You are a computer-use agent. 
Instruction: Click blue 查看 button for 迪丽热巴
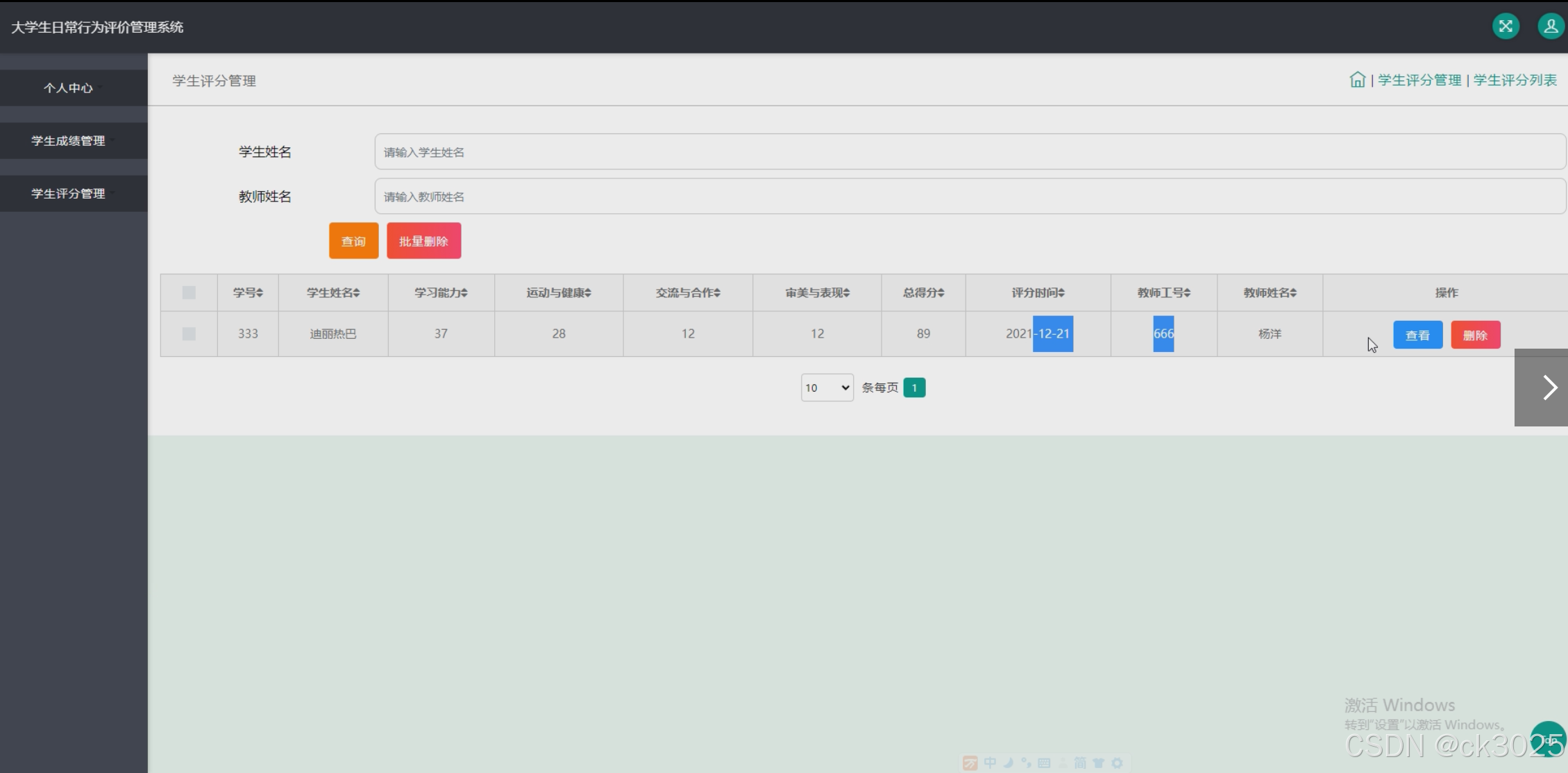1417,335
